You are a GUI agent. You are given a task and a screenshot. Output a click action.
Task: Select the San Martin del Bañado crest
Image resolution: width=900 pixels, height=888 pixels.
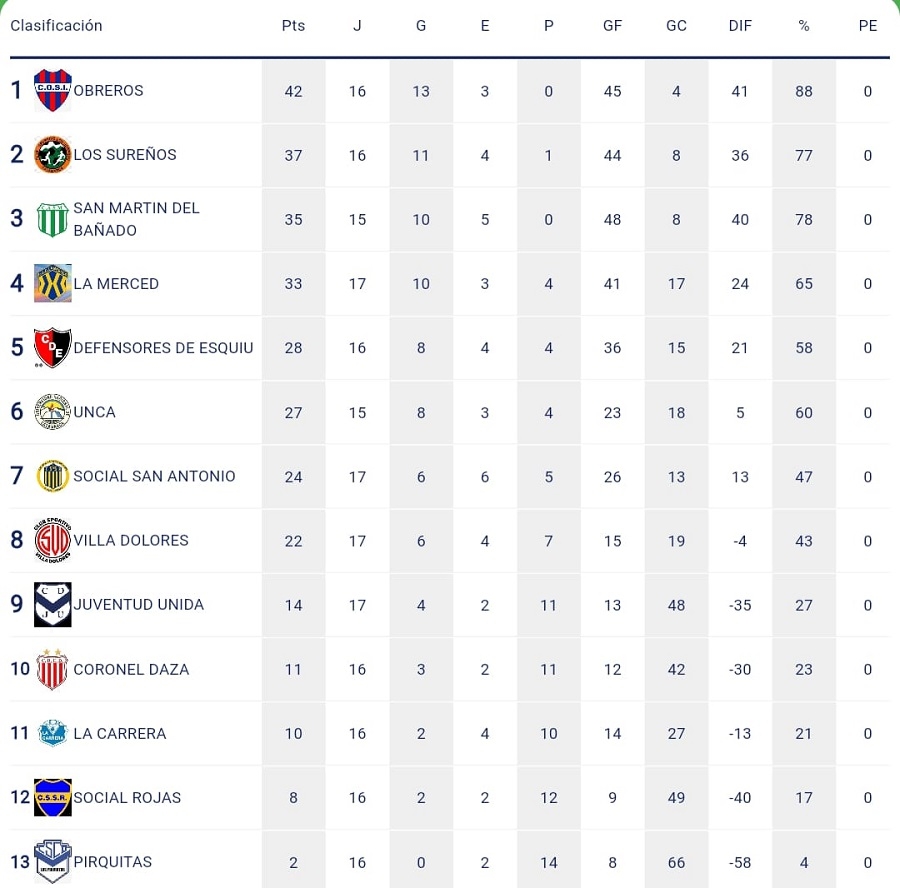click(52, 219)
